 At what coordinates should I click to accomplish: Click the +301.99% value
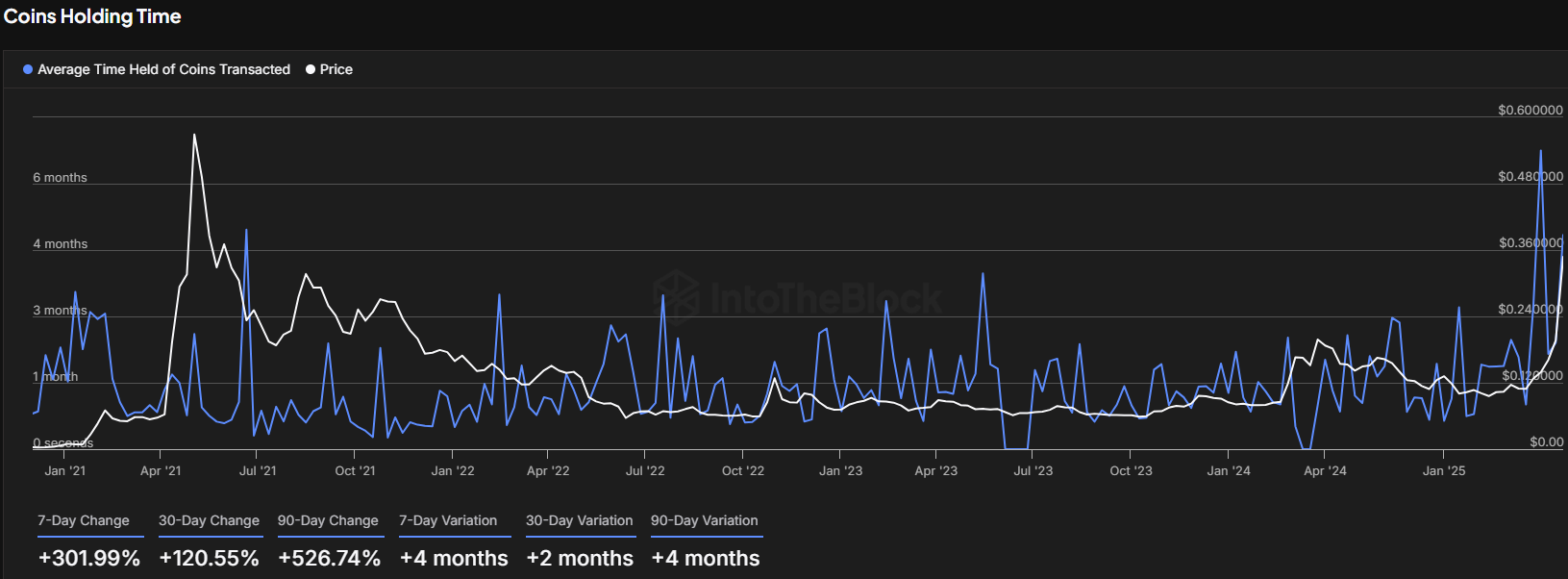point(89,558)
